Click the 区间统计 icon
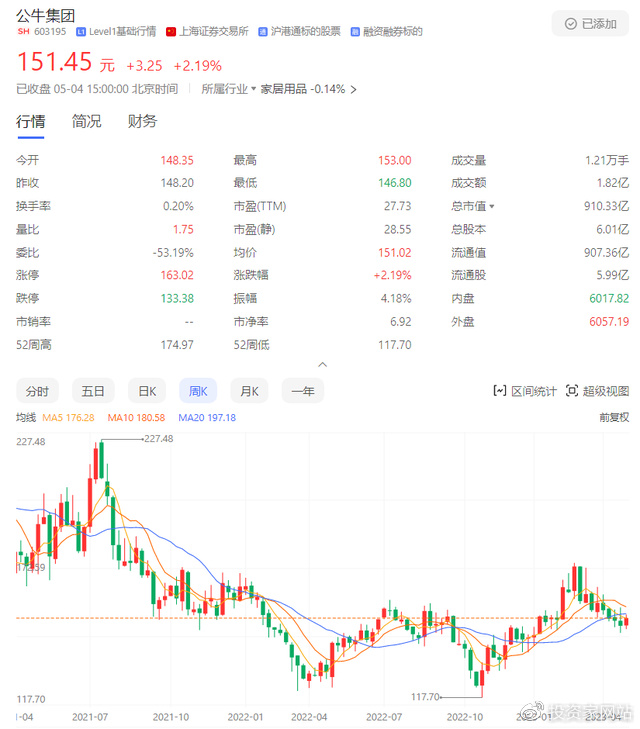Image resolution: width=640 pixels, height=729 pixels. [500, 391]
